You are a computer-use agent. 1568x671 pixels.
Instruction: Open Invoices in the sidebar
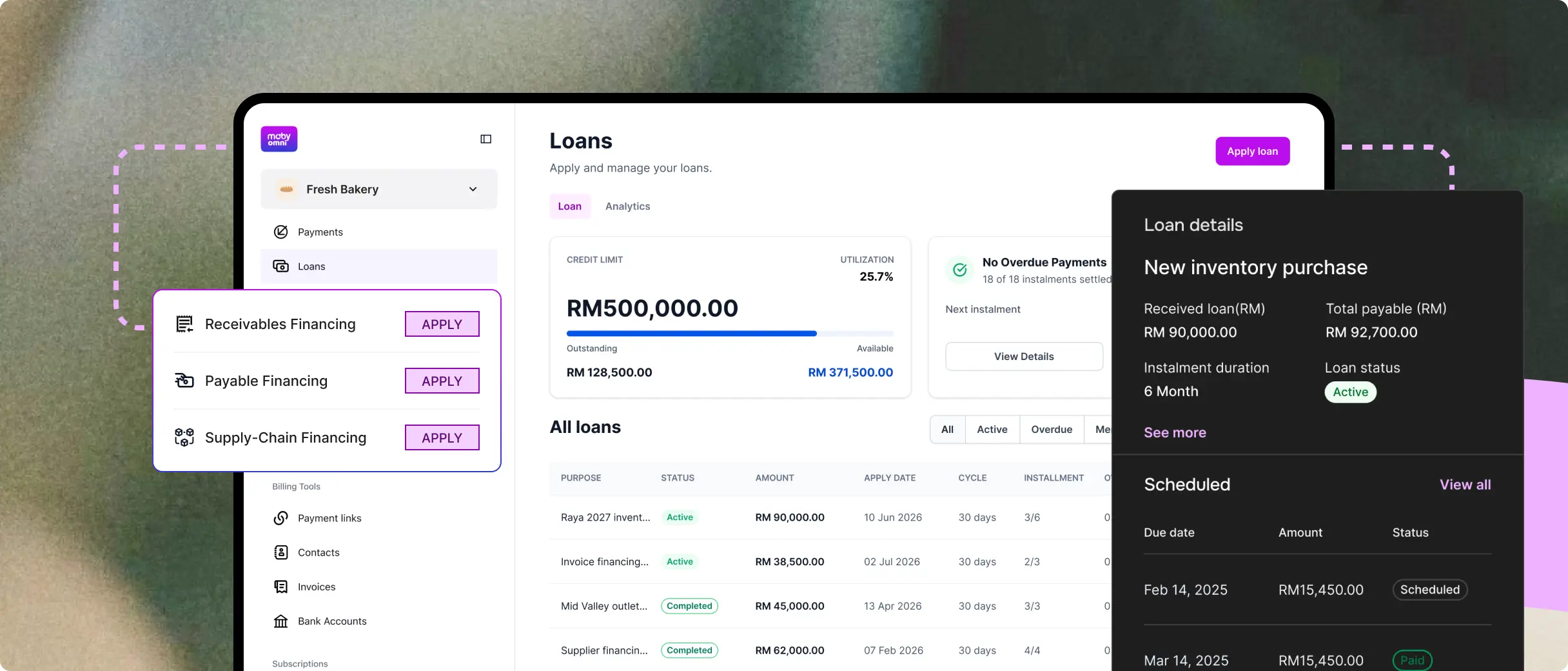pos(379,586)
